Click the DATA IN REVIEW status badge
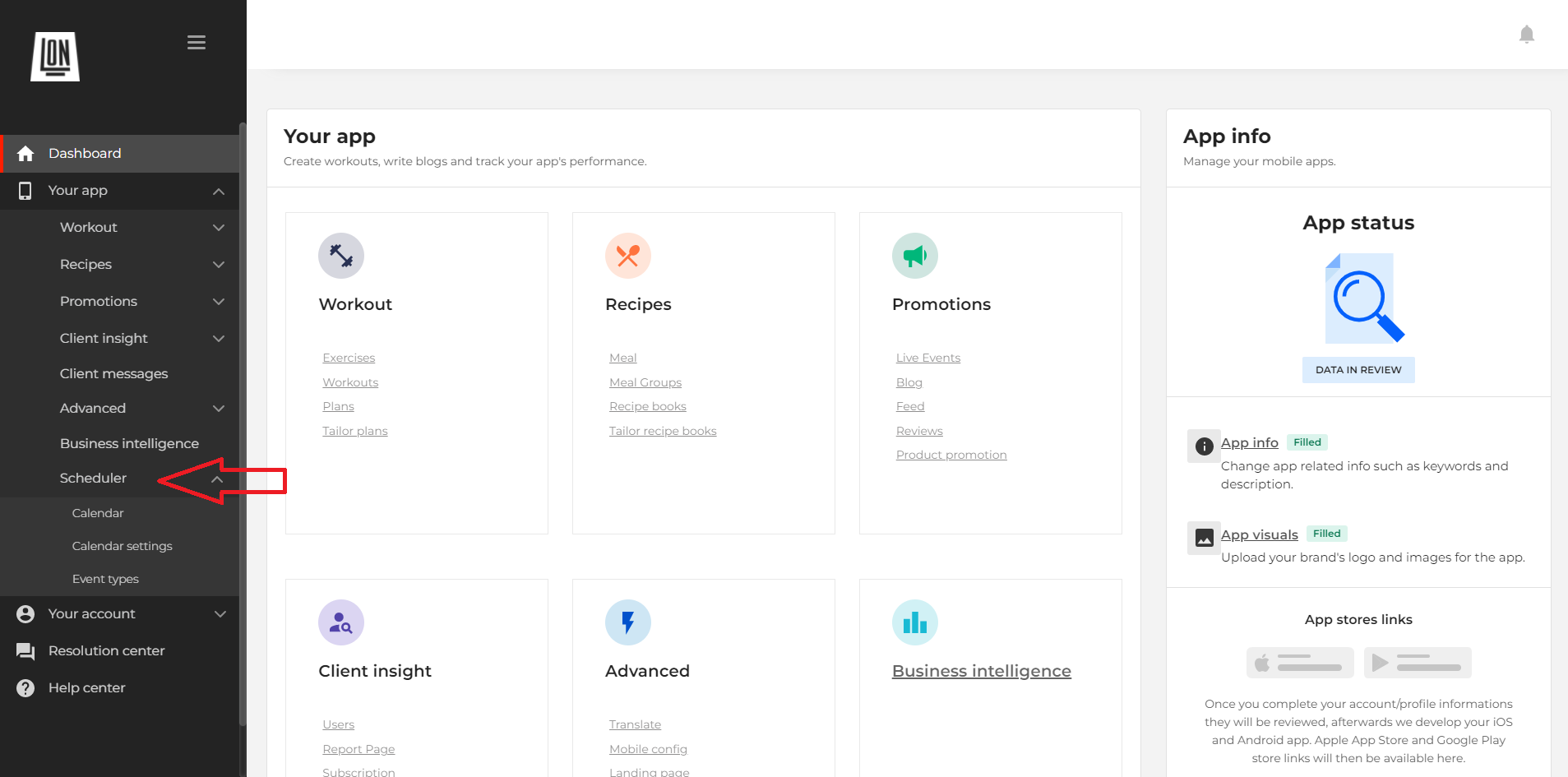 (x=1358, y=369)
